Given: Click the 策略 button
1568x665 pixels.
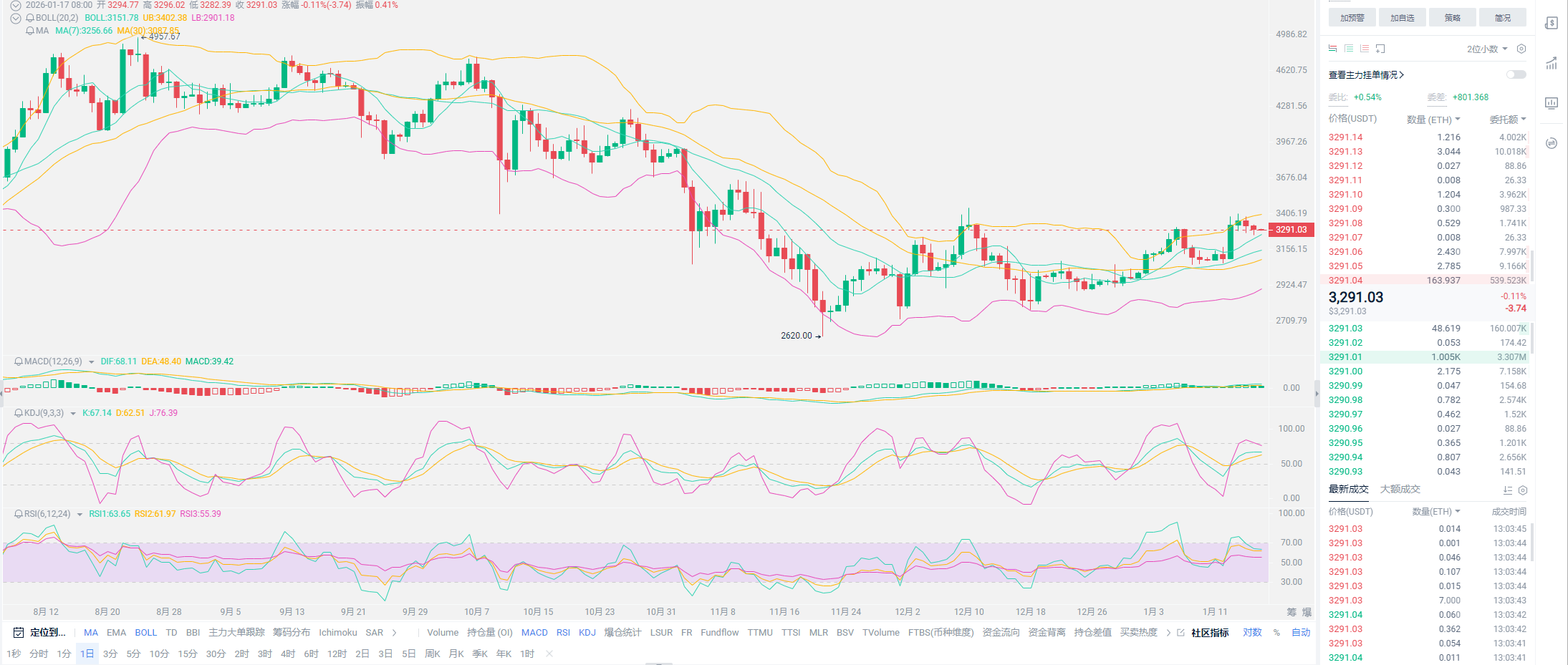Looking at the screenshot, I should point(1452,18).
